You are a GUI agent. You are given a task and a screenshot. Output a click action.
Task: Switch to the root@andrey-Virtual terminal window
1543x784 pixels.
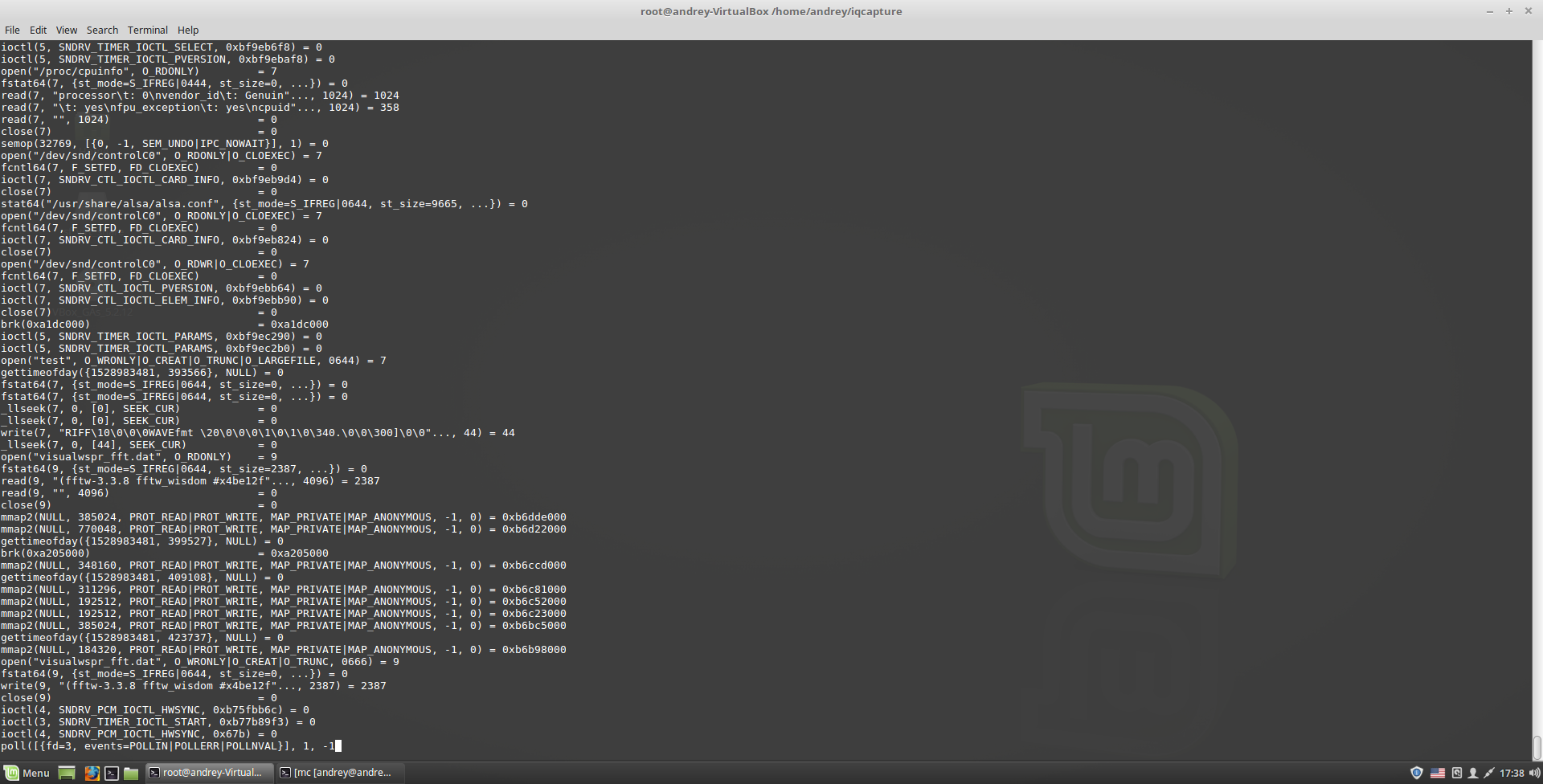point(207,773)
